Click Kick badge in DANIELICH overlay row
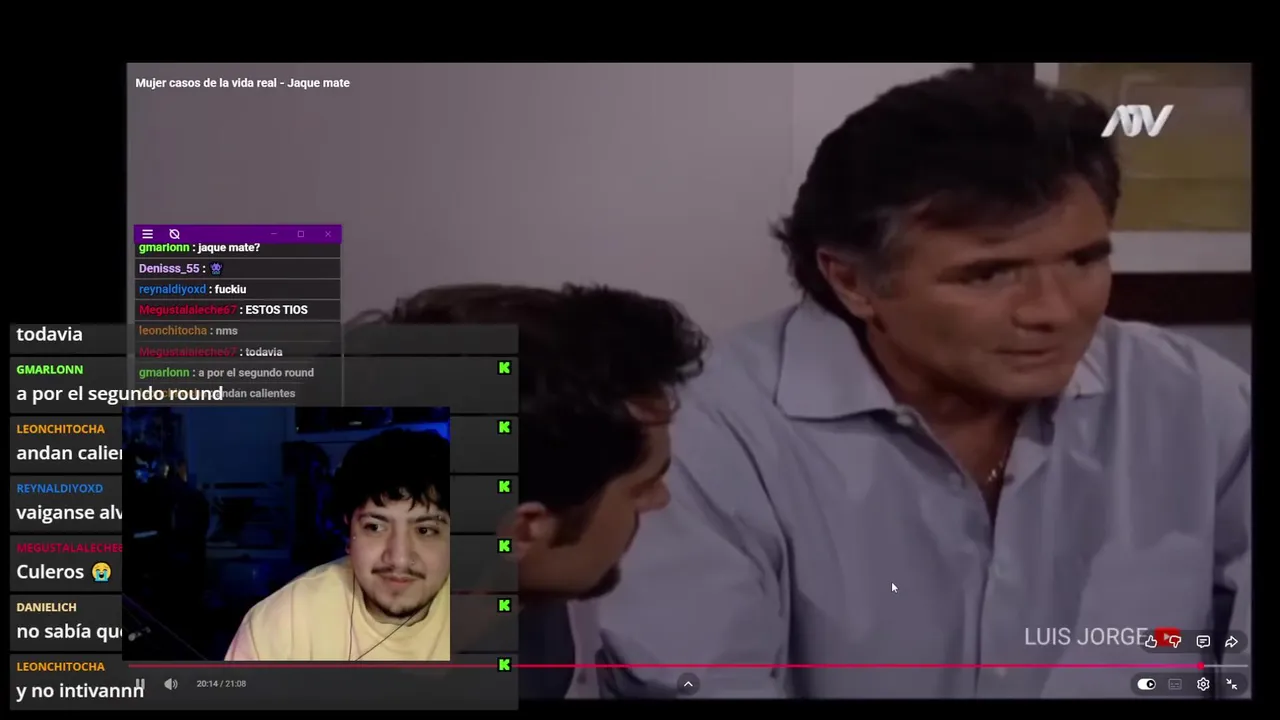 [504, 605]
